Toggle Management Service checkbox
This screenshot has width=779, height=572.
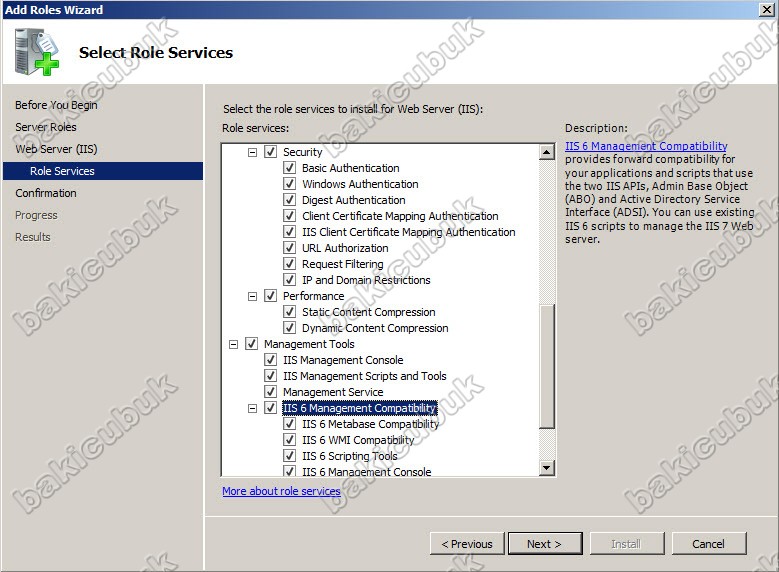(x=270, y=392)
